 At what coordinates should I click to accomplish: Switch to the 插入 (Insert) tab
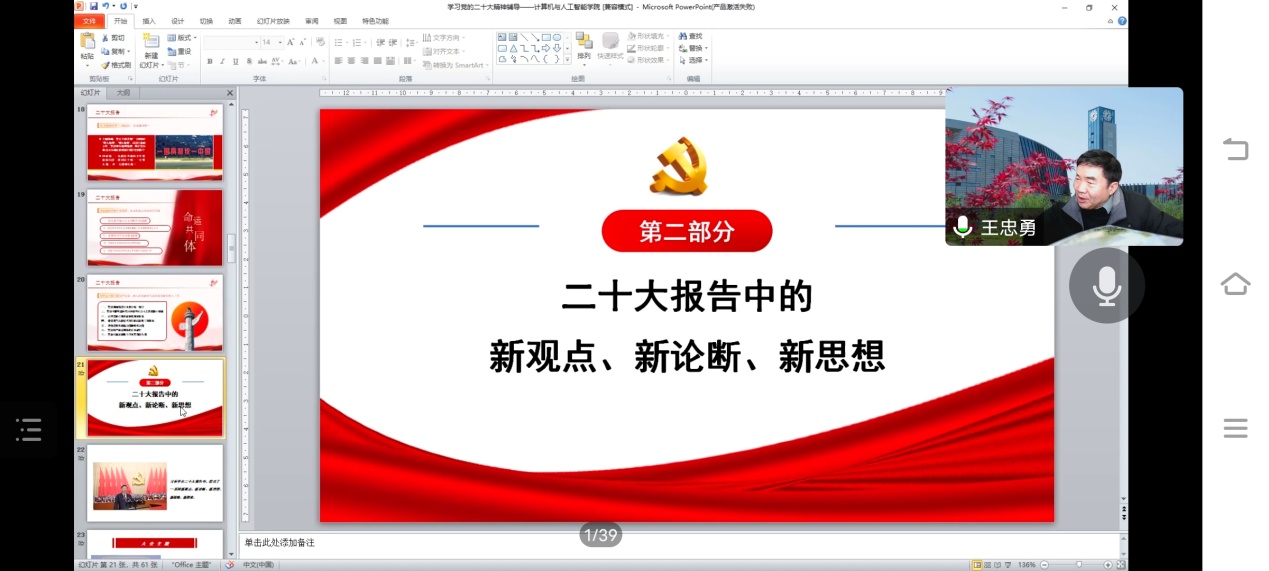coord(149,21)
